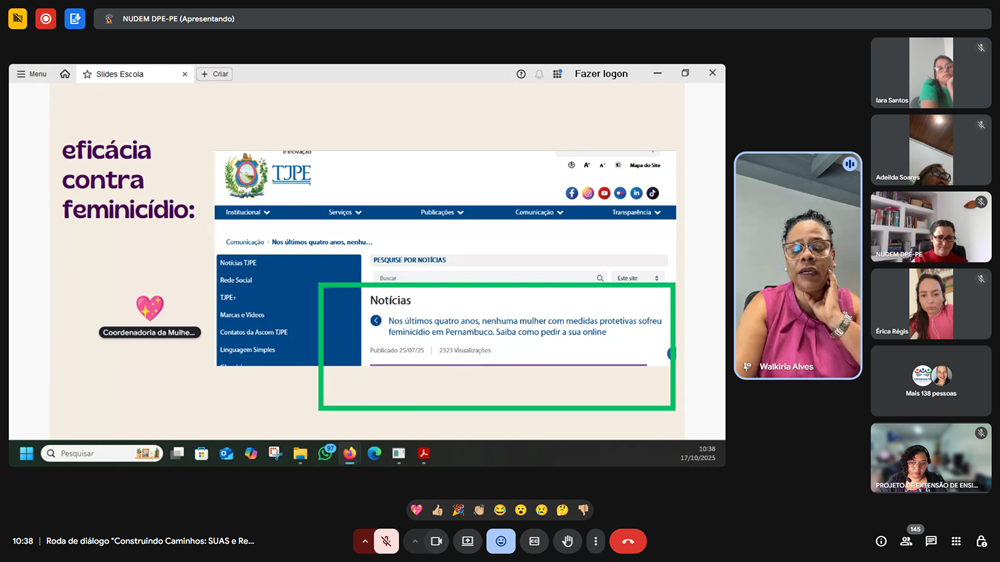Expand audio settings chevron

(x=364, y=541)
